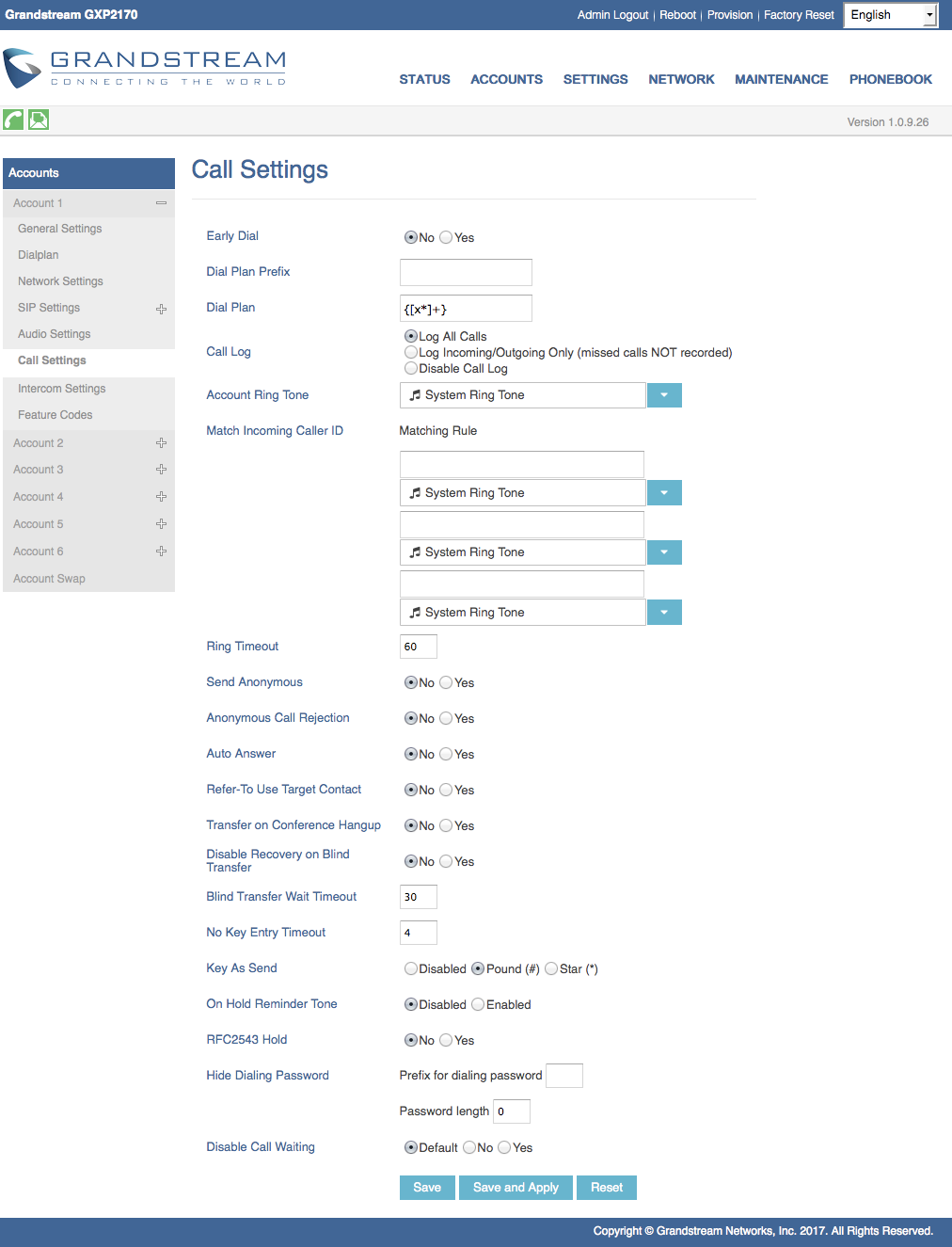The width and height of the screenshot is (952, 1247).
Task: Set Early Dial to Yes
Action: [446, 238]
